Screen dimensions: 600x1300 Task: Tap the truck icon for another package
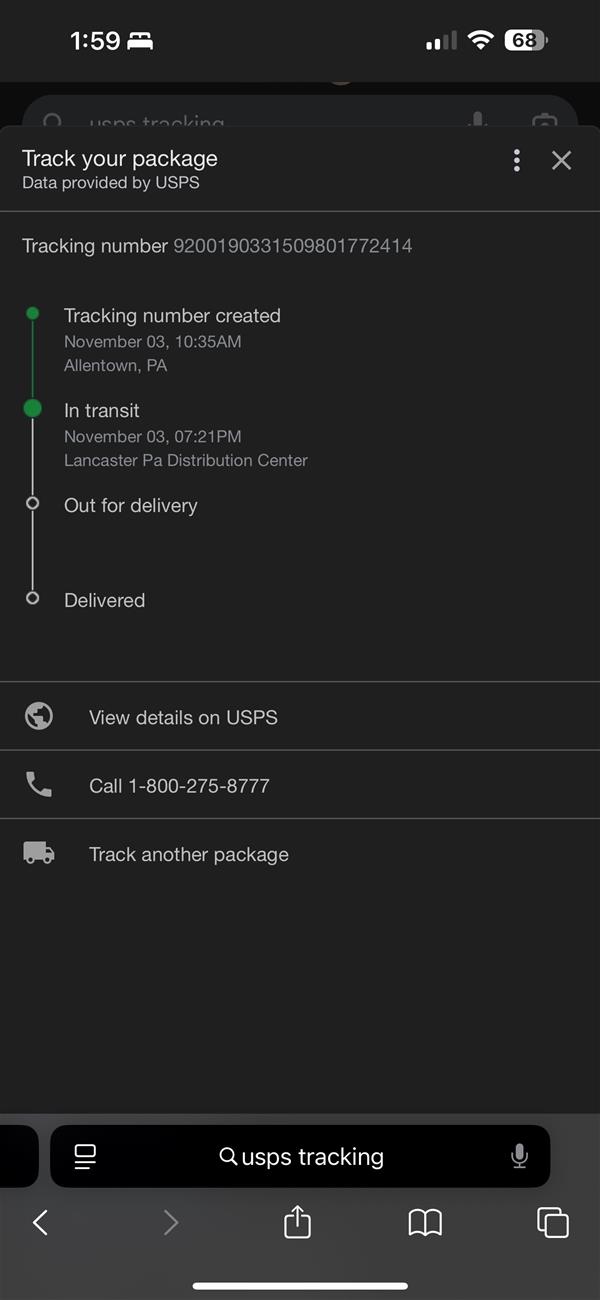coord(39,853)
